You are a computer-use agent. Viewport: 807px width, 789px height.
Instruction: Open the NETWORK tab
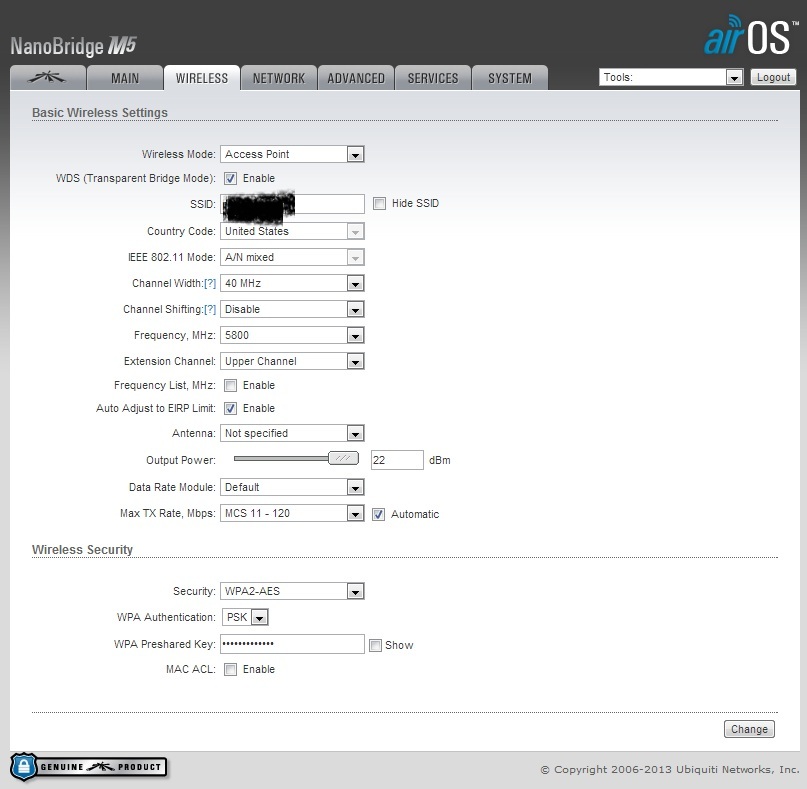(x=279, y=78)
